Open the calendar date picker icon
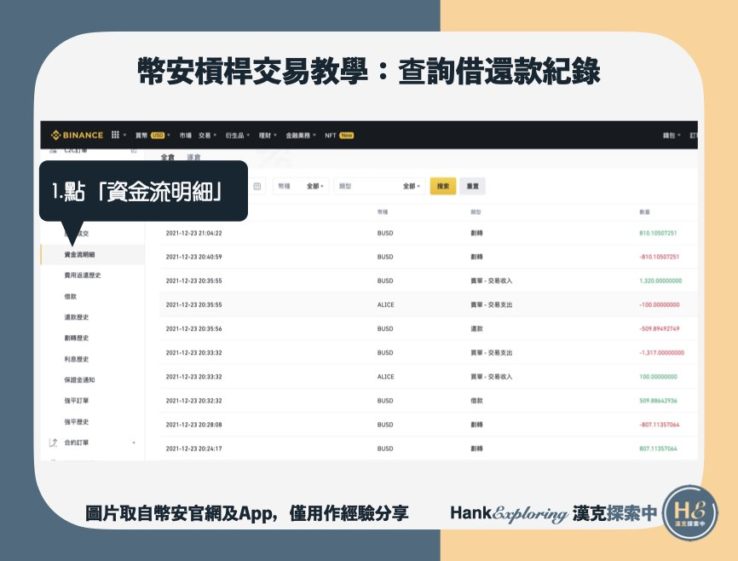 [x=257, y=186]
